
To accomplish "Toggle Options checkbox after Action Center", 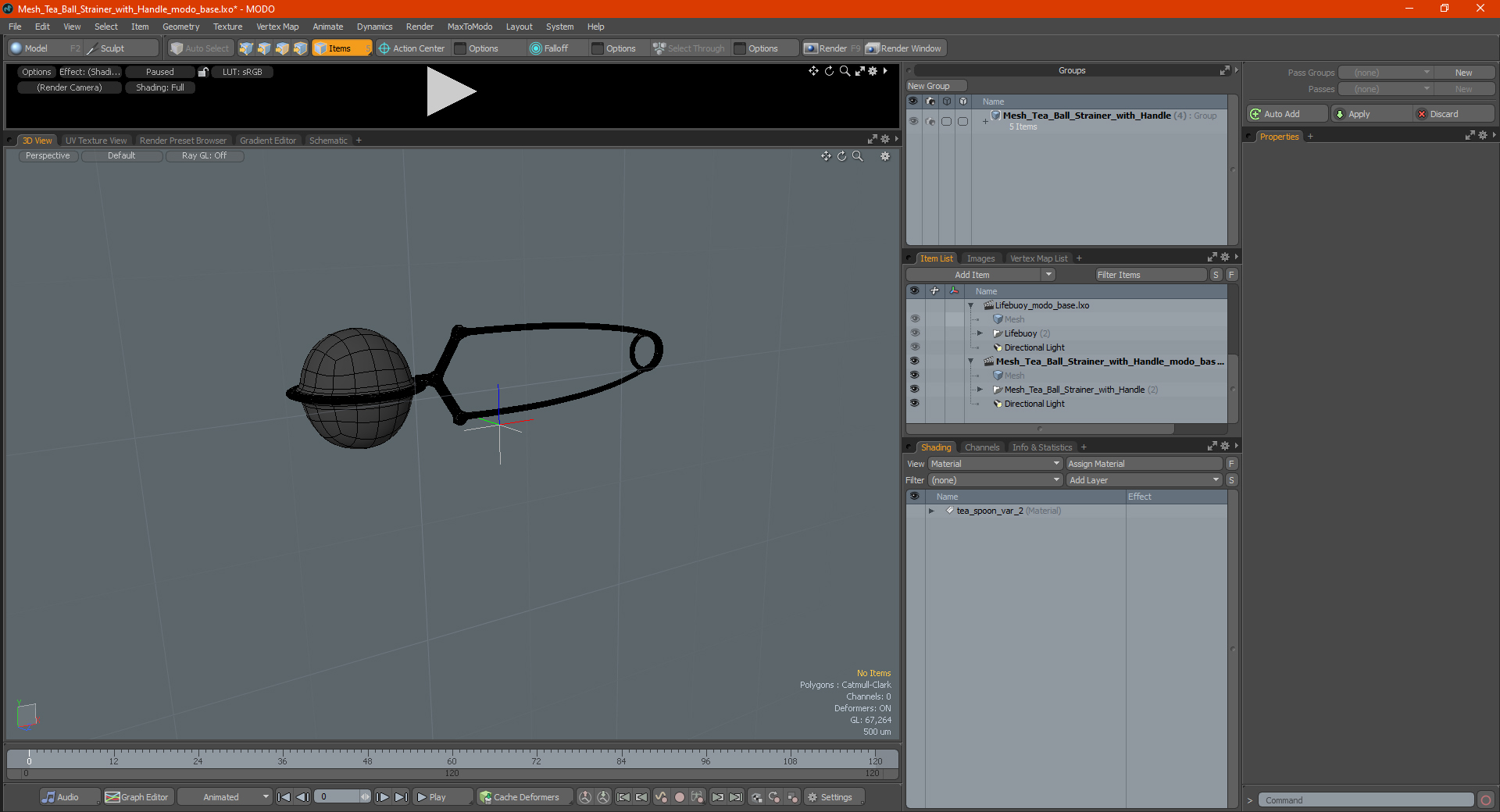I will pos(461,48).
